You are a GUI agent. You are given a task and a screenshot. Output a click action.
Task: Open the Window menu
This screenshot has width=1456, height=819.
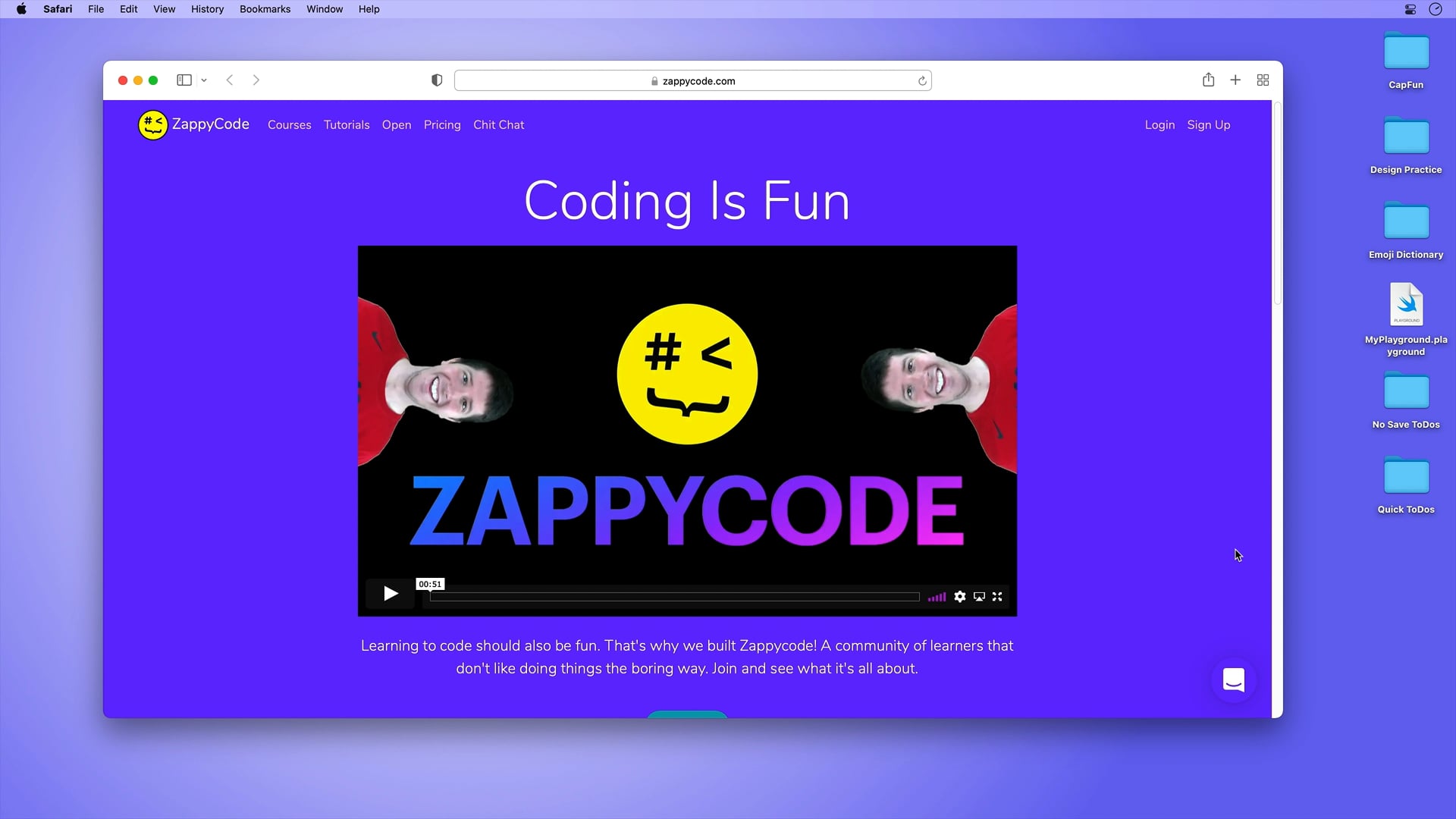(x=325, y=9)
